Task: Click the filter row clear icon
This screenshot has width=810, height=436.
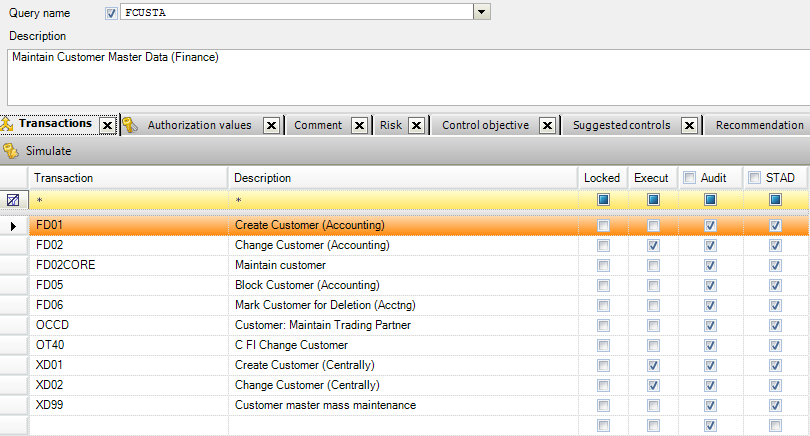Action: coord(13,200)
